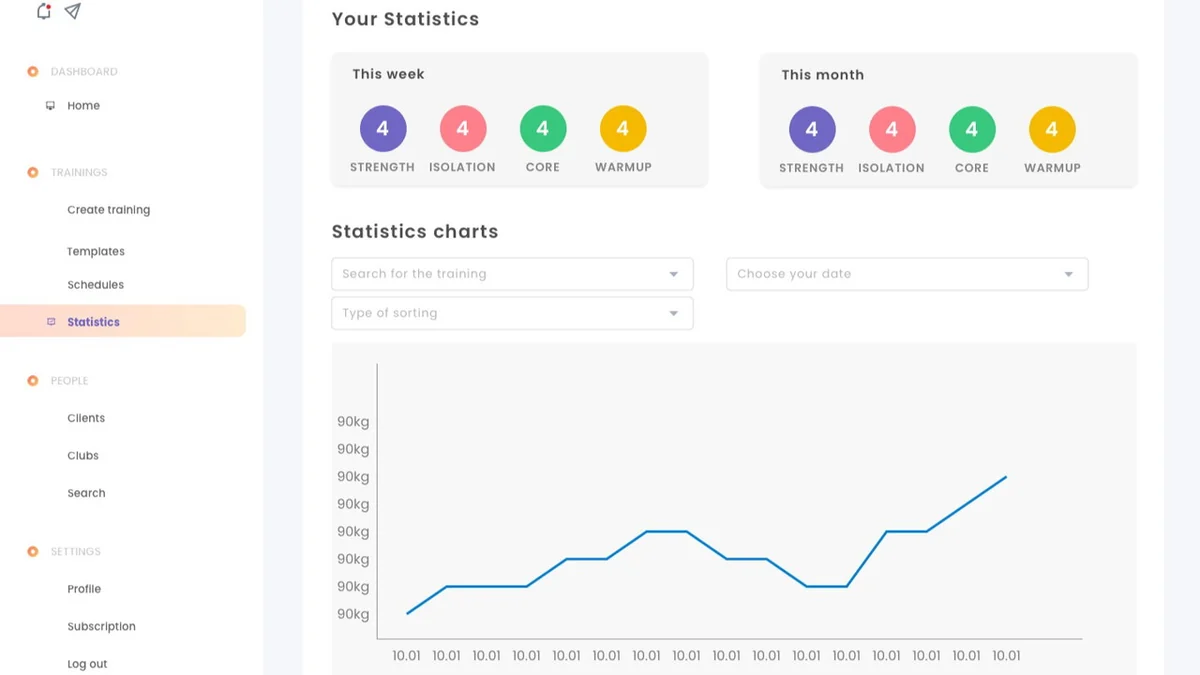Viewport: 1200px width, 675px height.
Task: Open Create training in sidebar
Action: click(x=108, y=210)
